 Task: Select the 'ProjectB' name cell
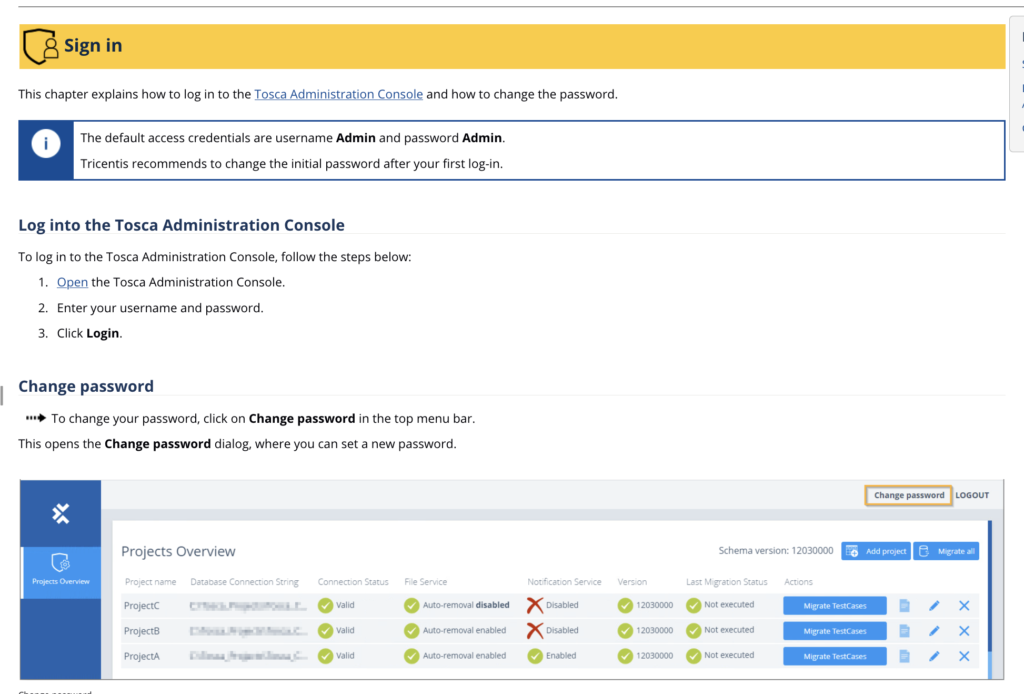point(142,631)
